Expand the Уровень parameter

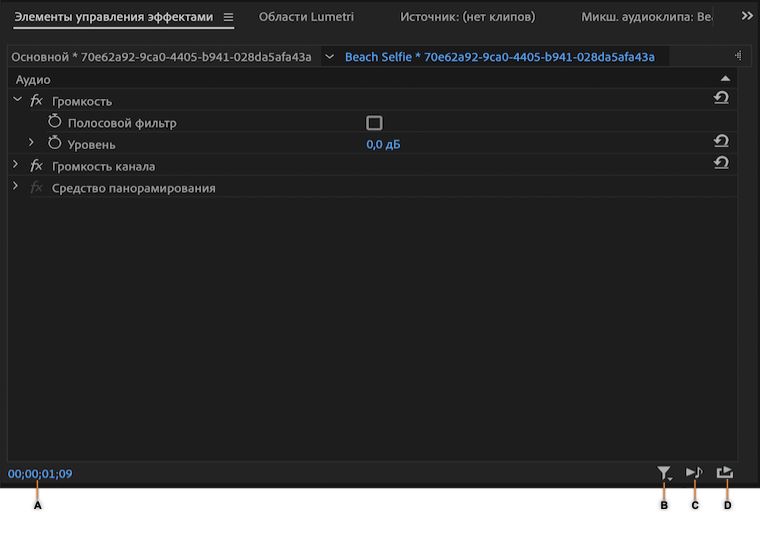pos(31,142)
